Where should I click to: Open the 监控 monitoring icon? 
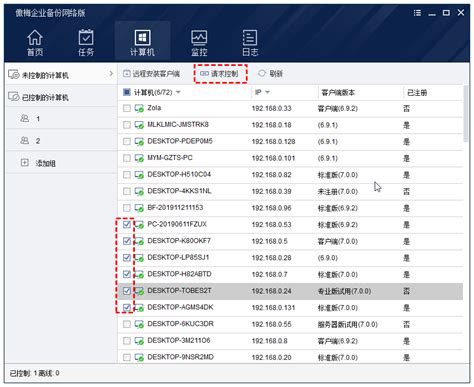click(x=199, y=38)
